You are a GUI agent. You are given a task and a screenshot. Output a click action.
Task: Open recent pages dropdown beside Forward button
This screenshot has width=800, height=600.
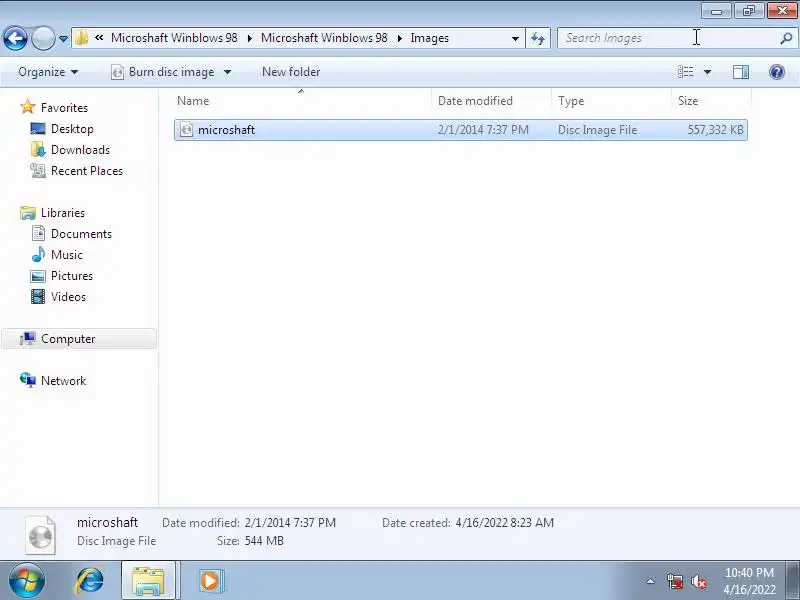pos(63,39)
